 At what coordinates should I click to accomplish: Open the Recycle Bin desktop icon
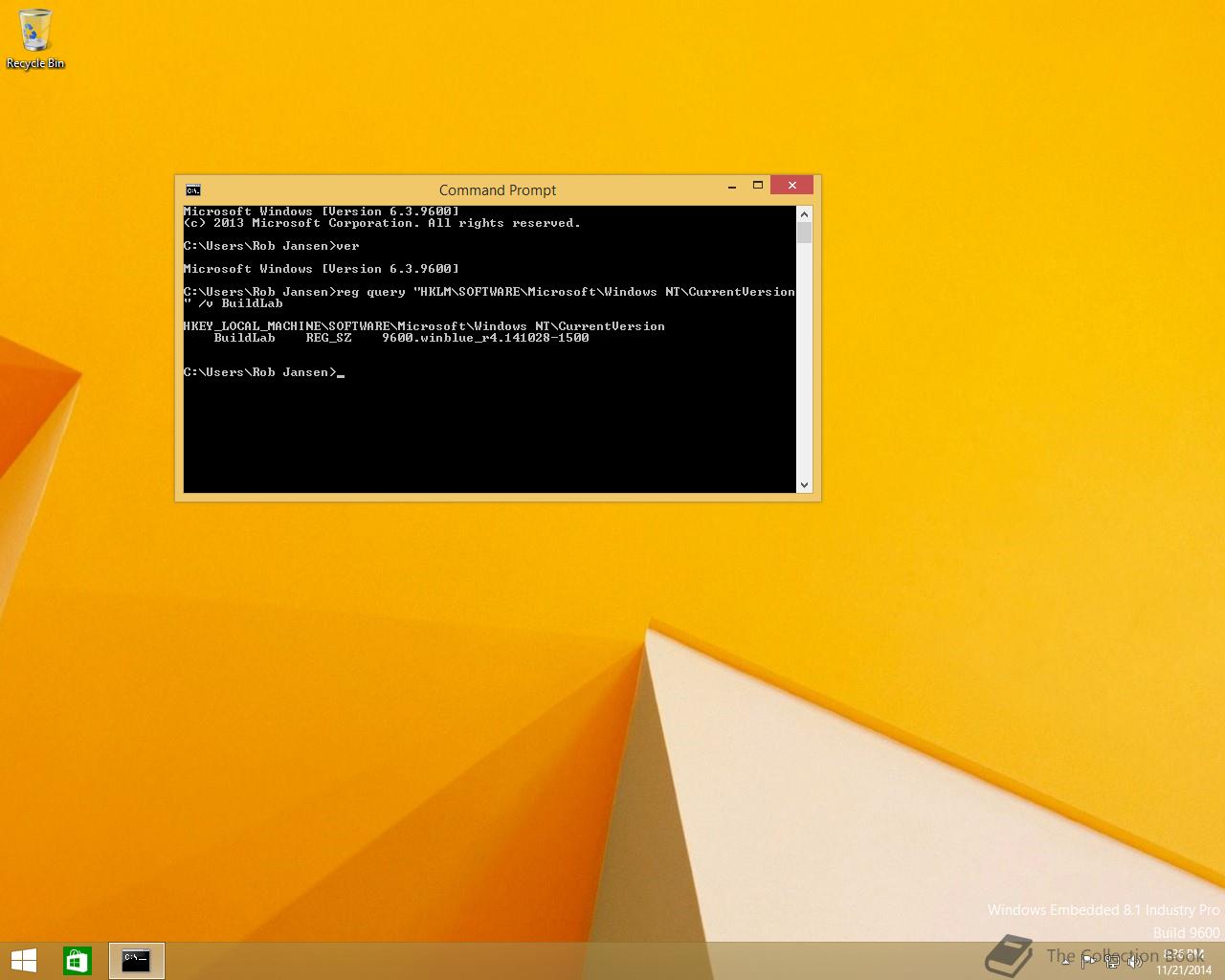click(35, 39)
